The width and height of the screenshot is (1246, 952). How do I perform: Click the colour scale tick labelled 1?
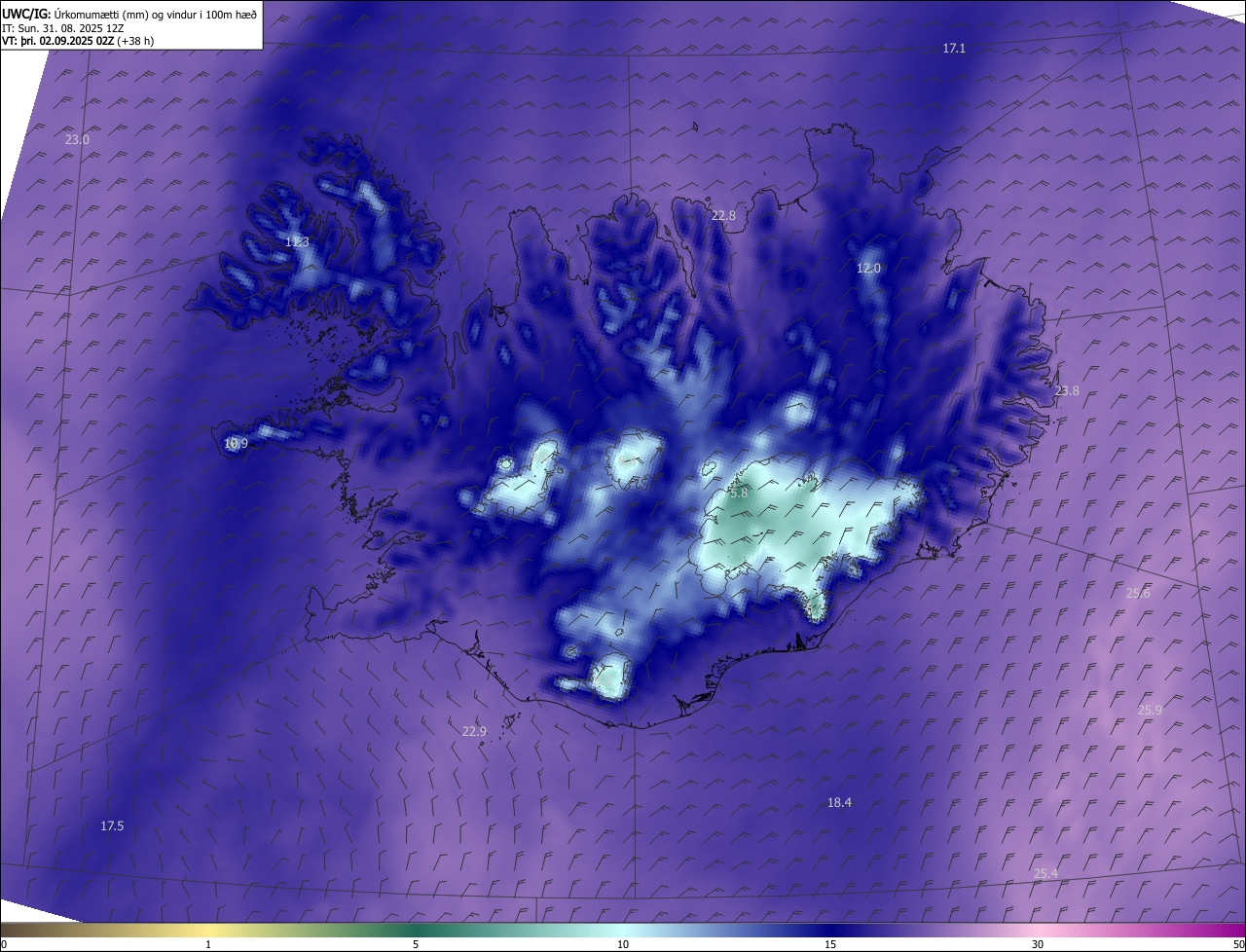208,944
